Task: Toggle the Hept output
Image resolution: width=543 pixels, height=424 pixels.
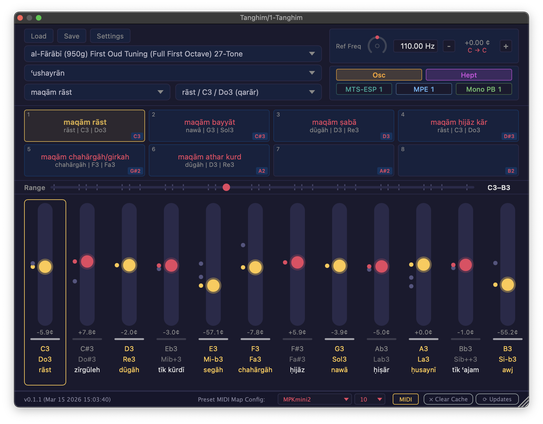Action: (469, 75)
